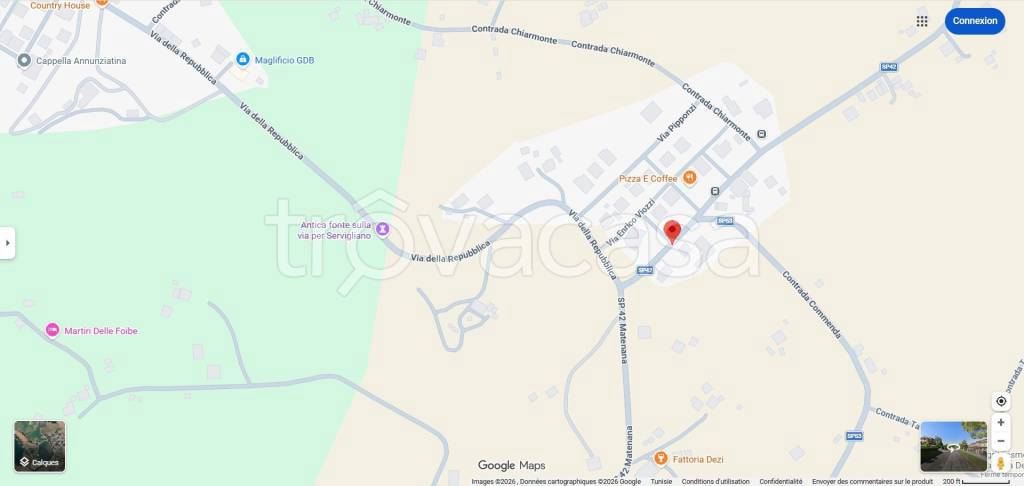Select the Fattoria Dezi restaurant icon
The width and height of the screenshot is (1024, 486).
pyautogui.click(x=660, y=459)
